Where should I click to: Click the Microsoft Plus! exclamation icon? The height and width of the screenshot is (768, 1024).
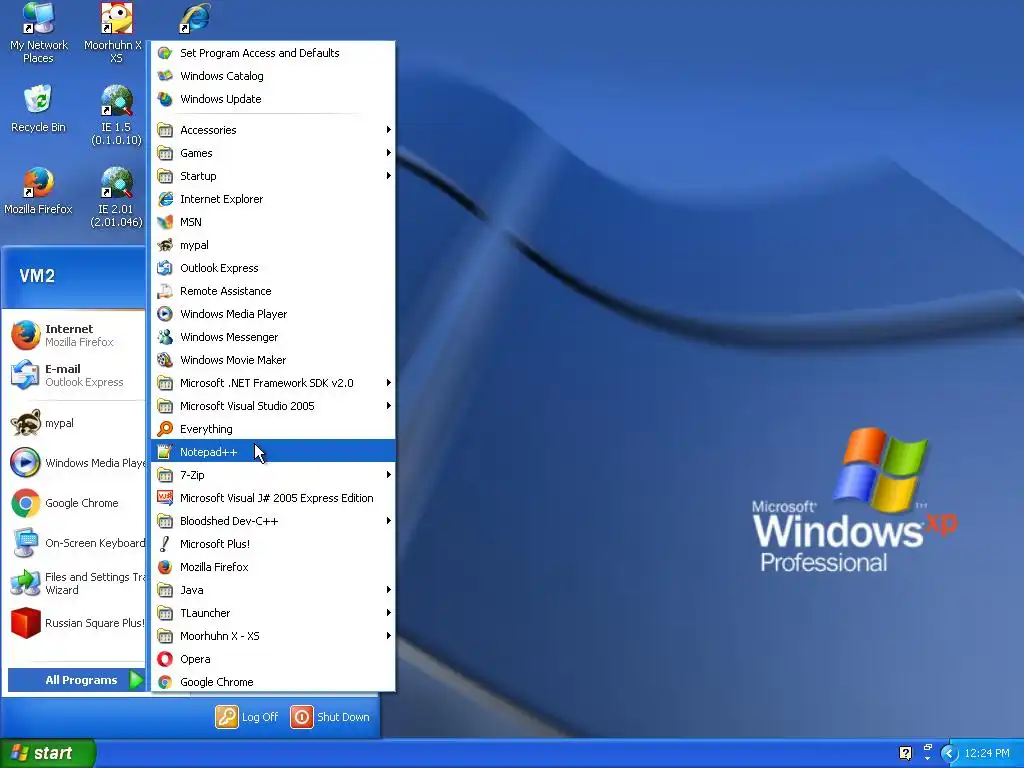coord(165,544)
